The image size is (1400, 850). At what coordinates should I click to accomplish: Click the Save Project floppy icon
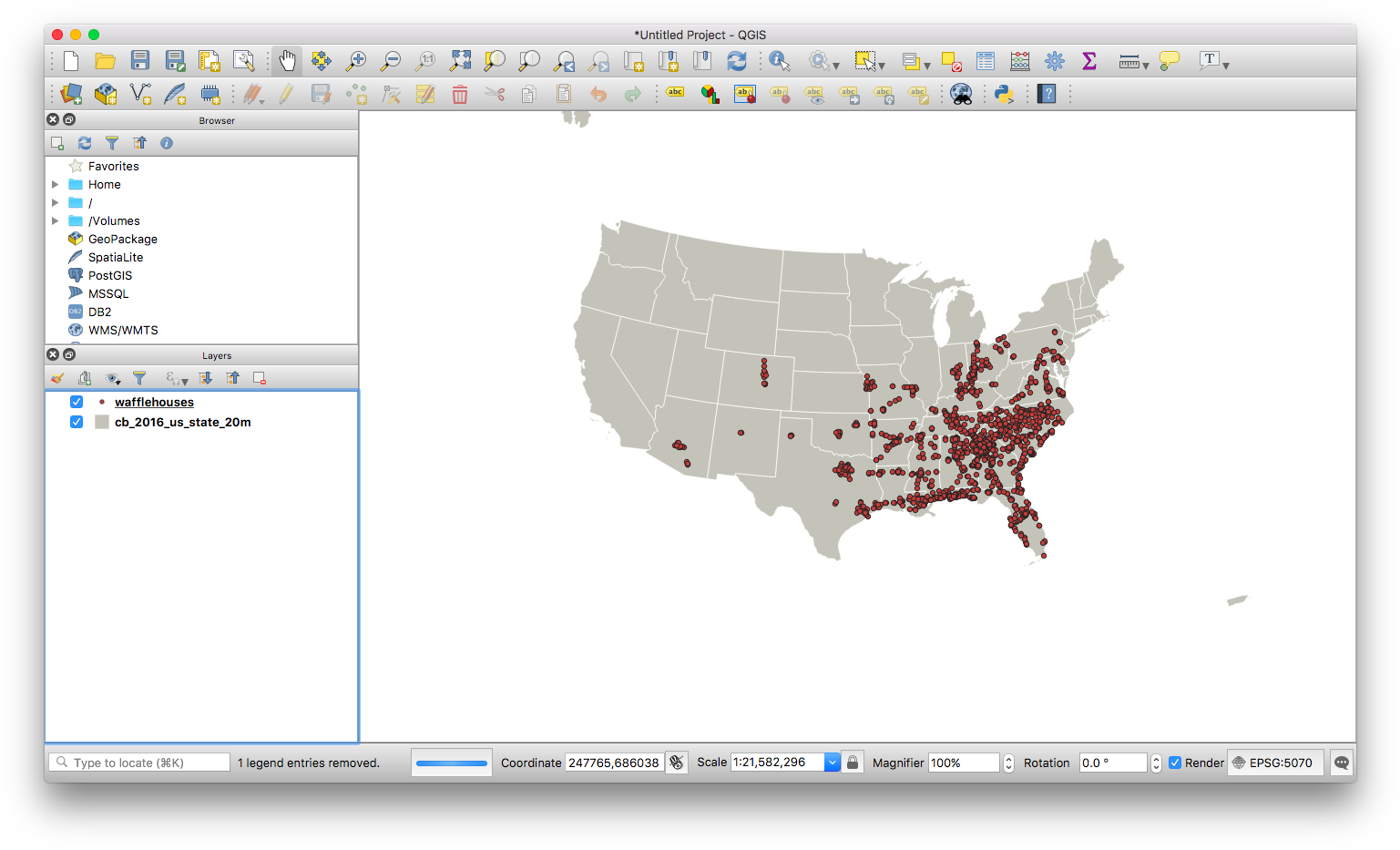click(139, 61)
